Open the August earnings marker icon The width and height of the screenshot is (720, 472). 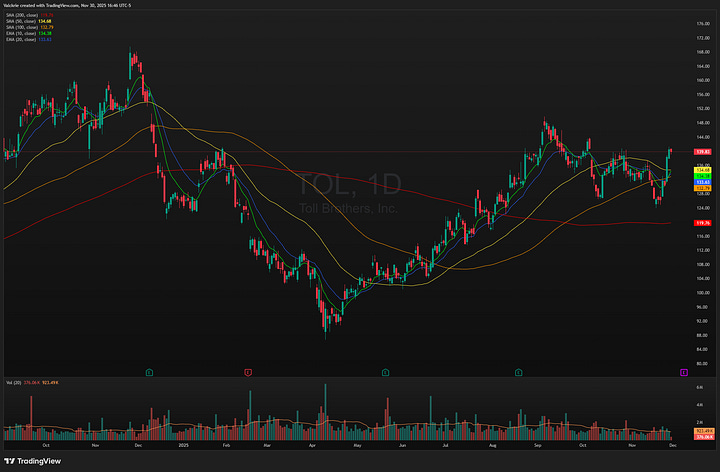point(518,372)
